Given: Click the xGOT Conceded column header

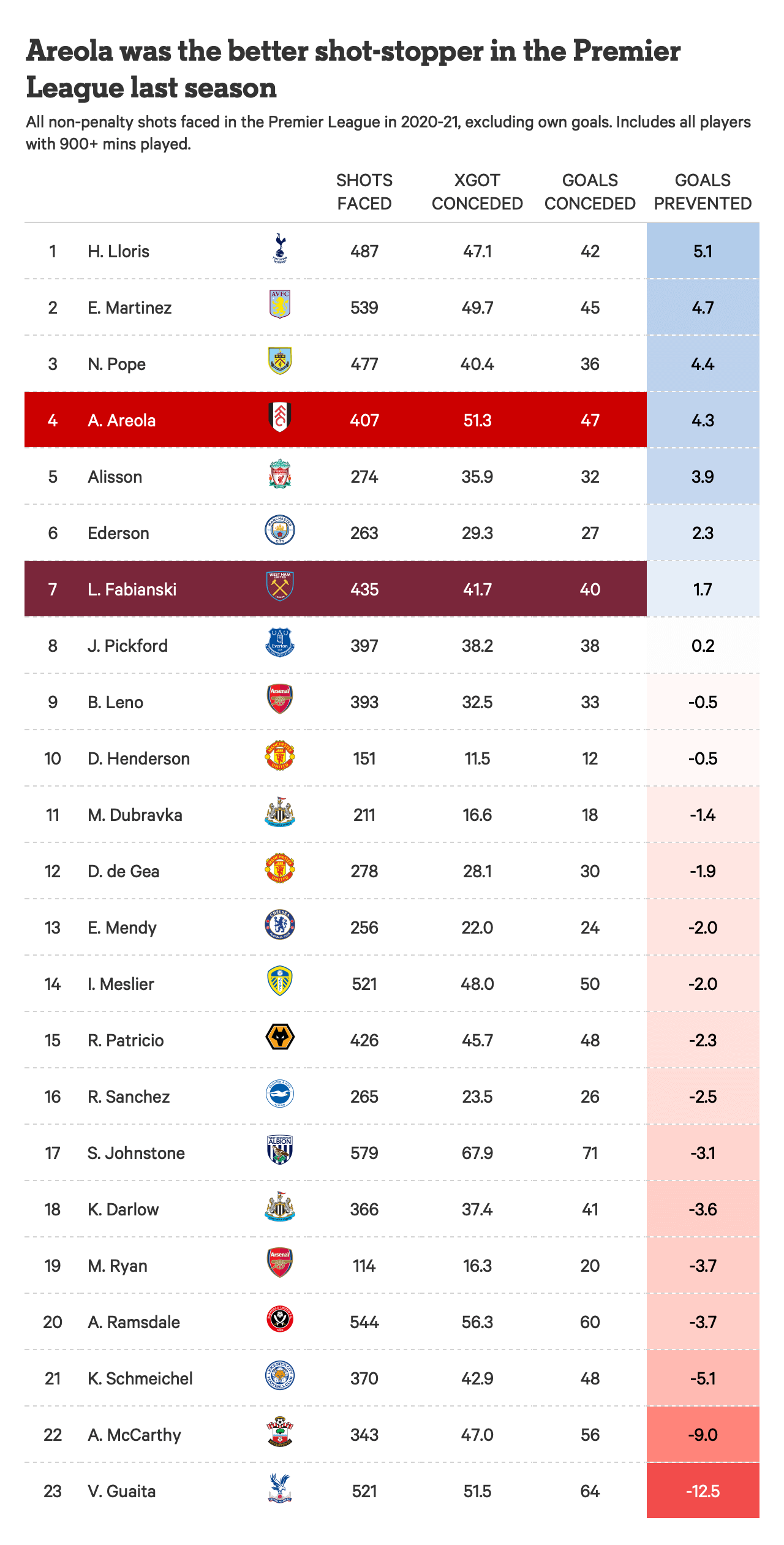Looking at the screenshot, I should click(477, 192).
